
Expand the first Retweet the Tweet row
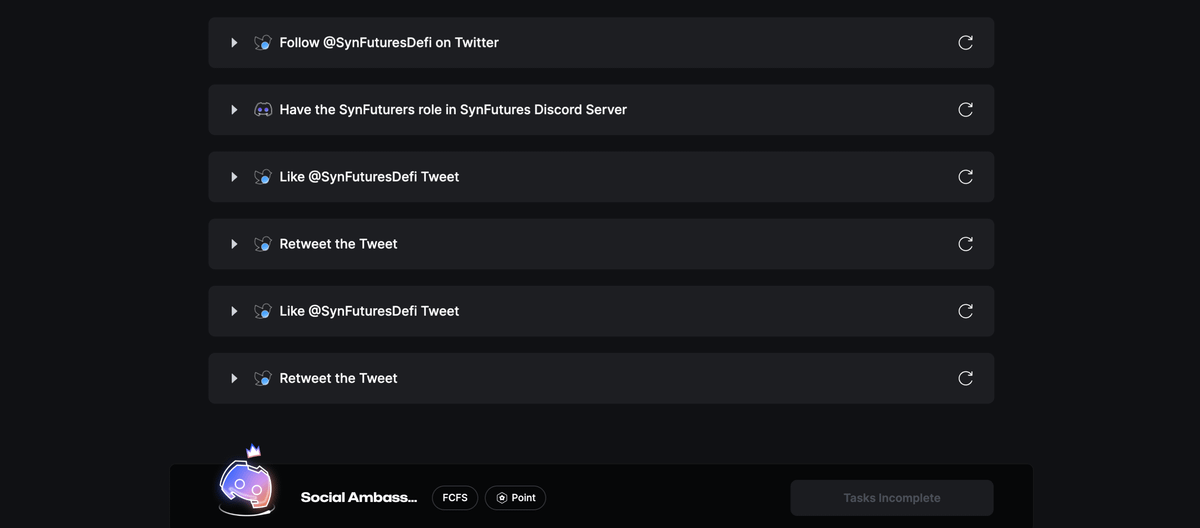234,244
